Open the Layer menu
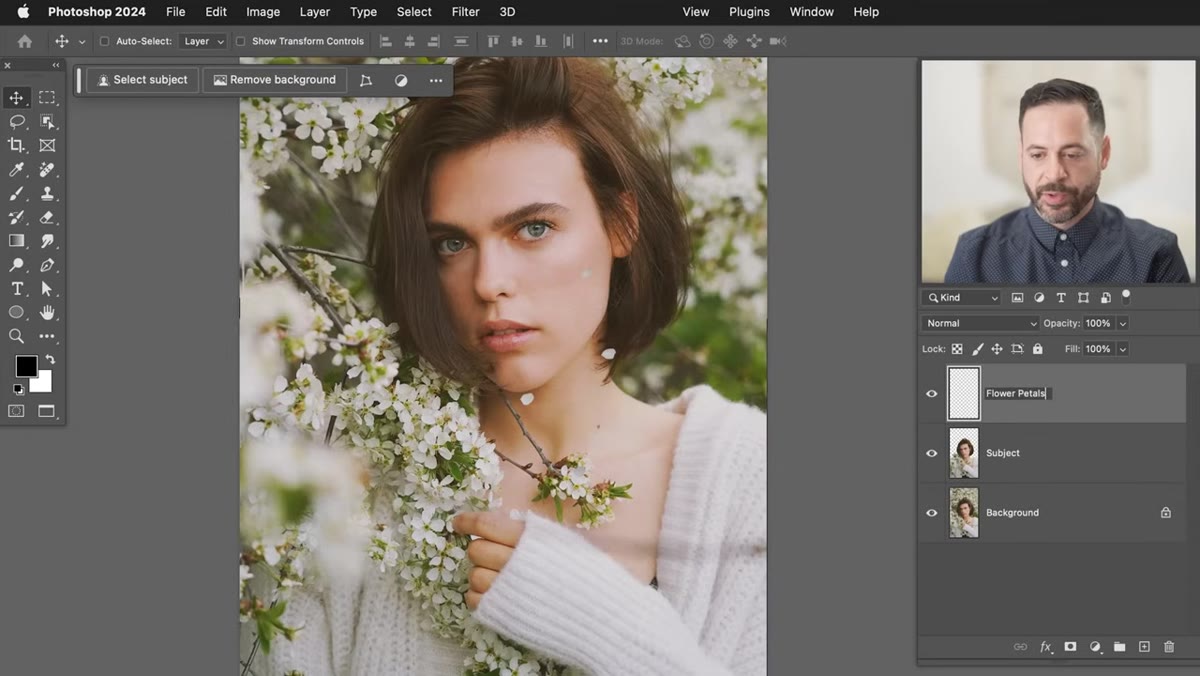The width and height of the screenshot is (1200, 676). (x=315, y=12)
